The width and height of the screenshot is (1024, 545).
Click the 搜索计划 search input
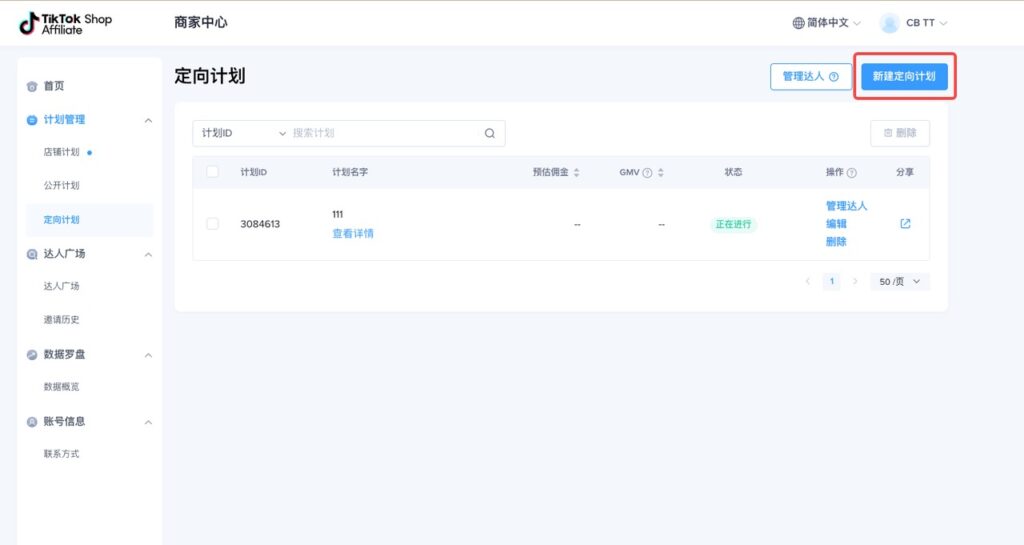pyautogui.click(x=385, y=133)
